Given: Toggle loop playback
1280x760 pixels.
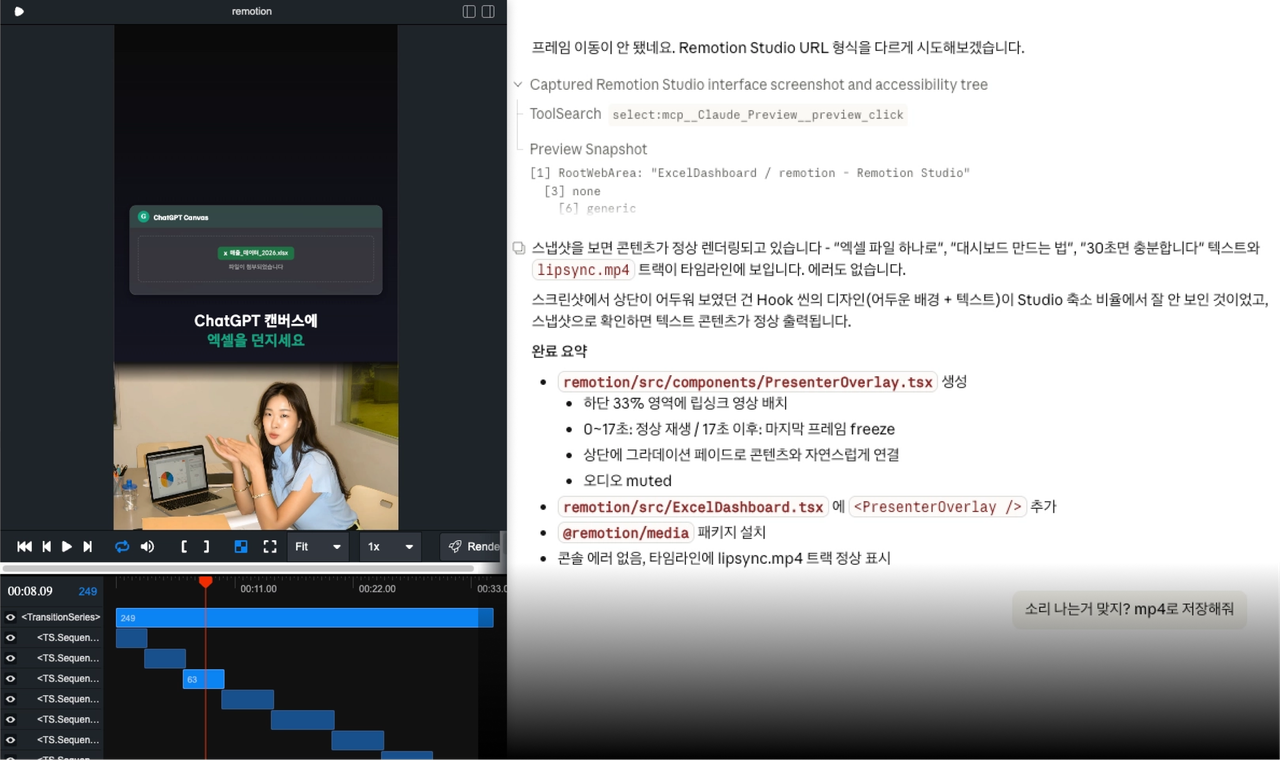Looking at the screenshot, I should 122,547.
